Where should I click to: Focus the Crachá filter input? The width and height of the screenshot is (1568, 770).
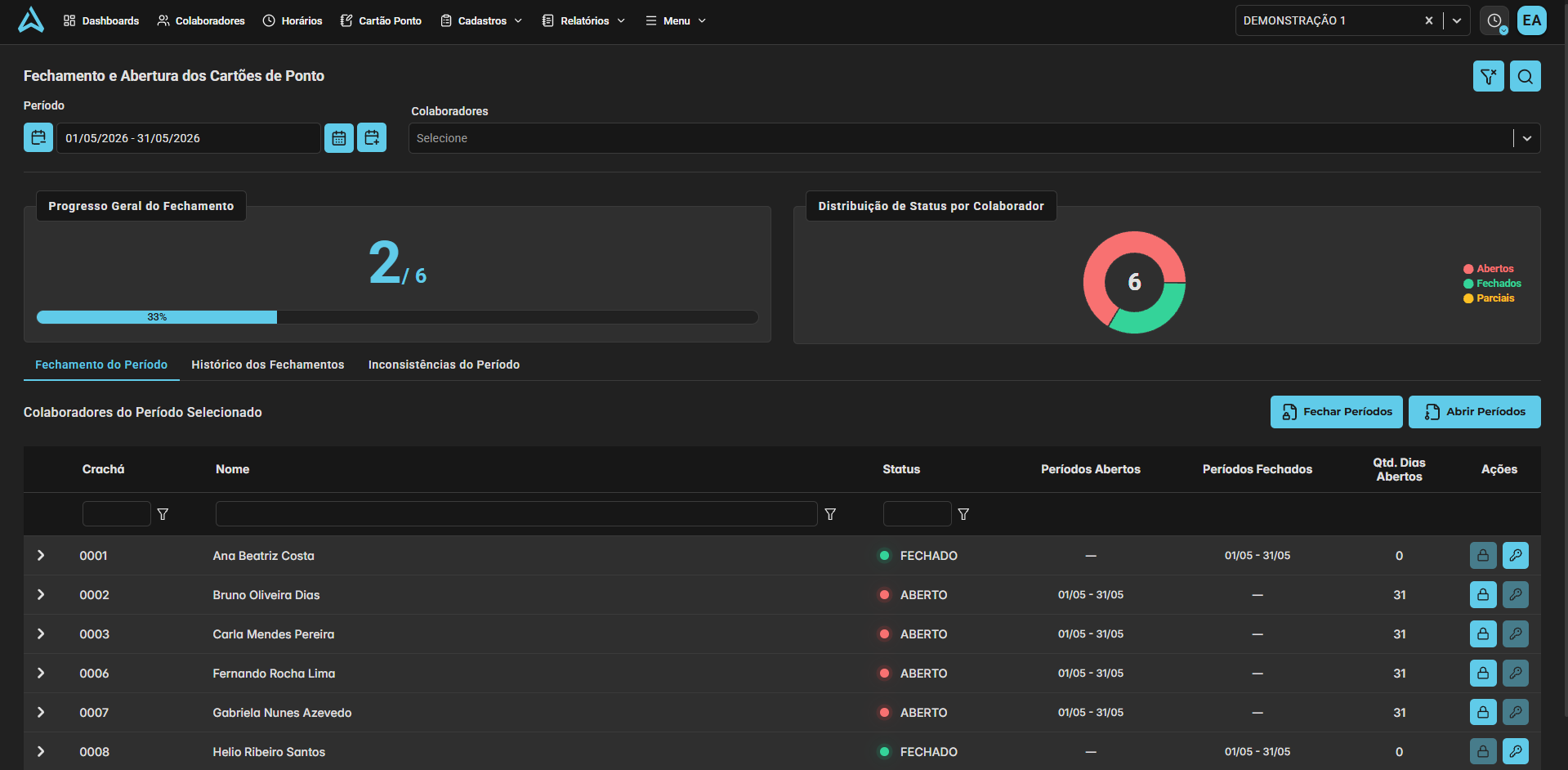[x=117, y=513]
